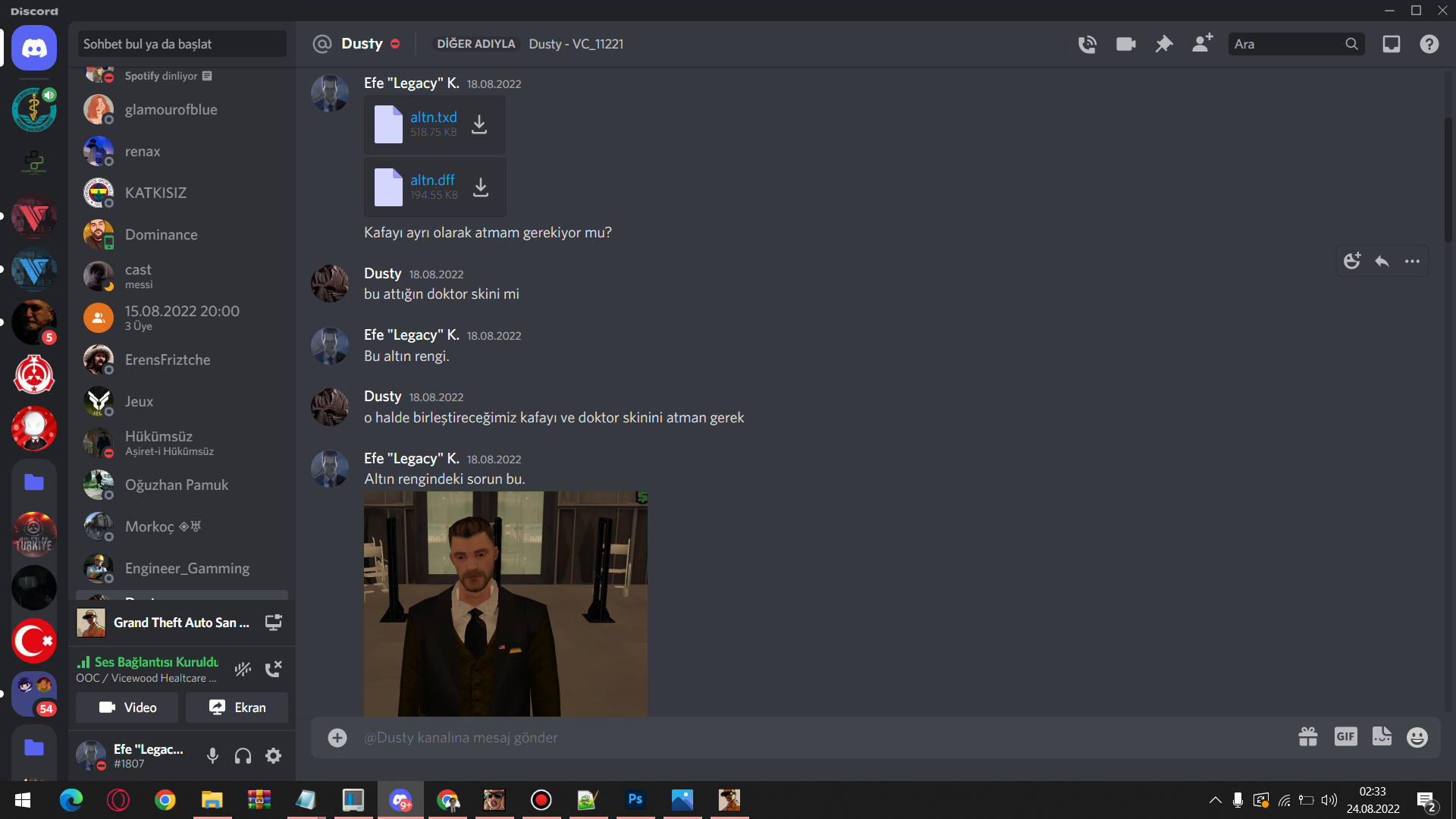Open the taskbar volume control
Image resolution: width=1456 pixels, height=819 pixels.
pyautogui.click(x=1329, y=800)
